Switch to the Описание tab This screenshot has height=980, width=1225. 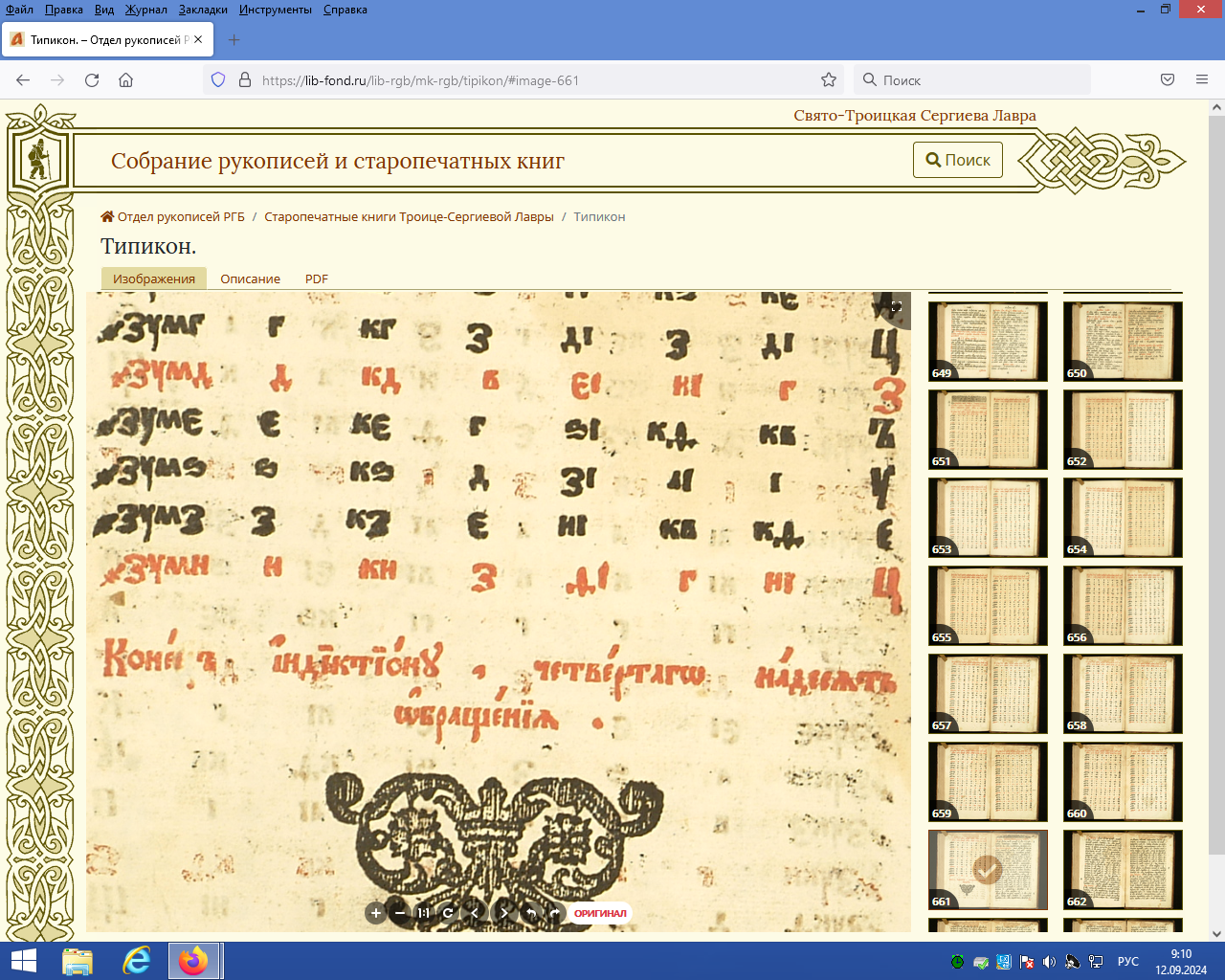[x=251, y=278]
